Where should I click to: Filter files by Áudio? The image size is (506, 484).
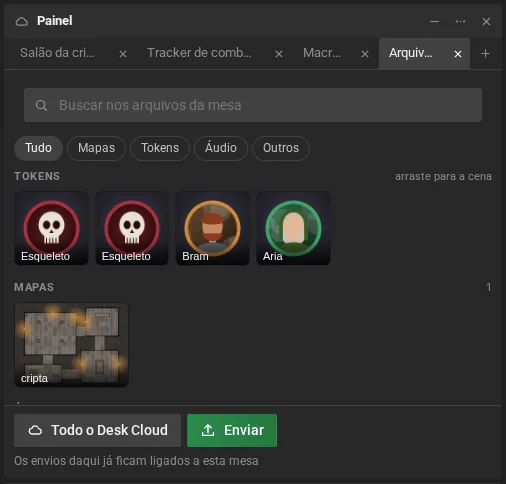pos(221,148)
